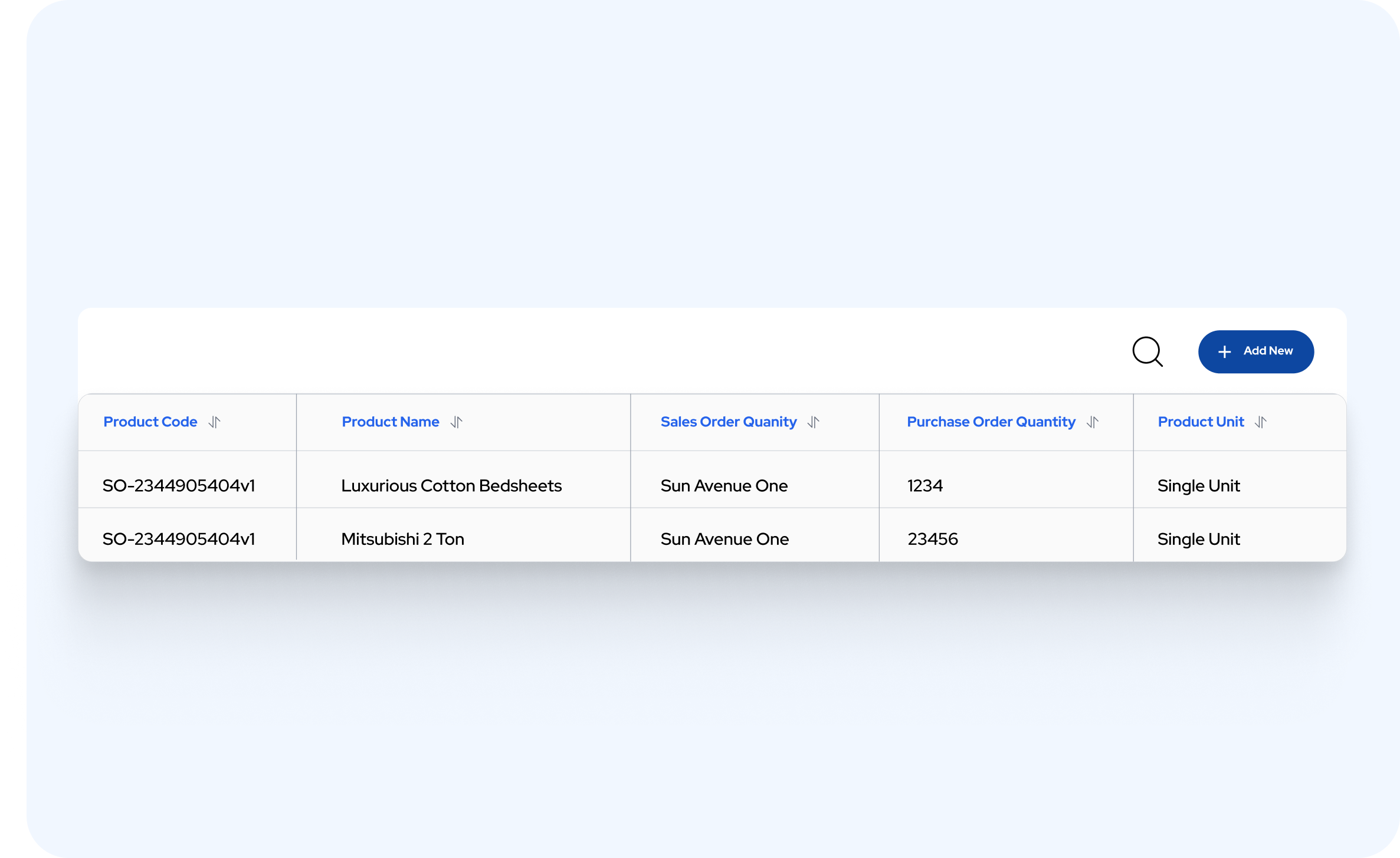Click the Purchase Order Quantity header text
This screenshot has width=1400, height=858.
coord(991,422)
